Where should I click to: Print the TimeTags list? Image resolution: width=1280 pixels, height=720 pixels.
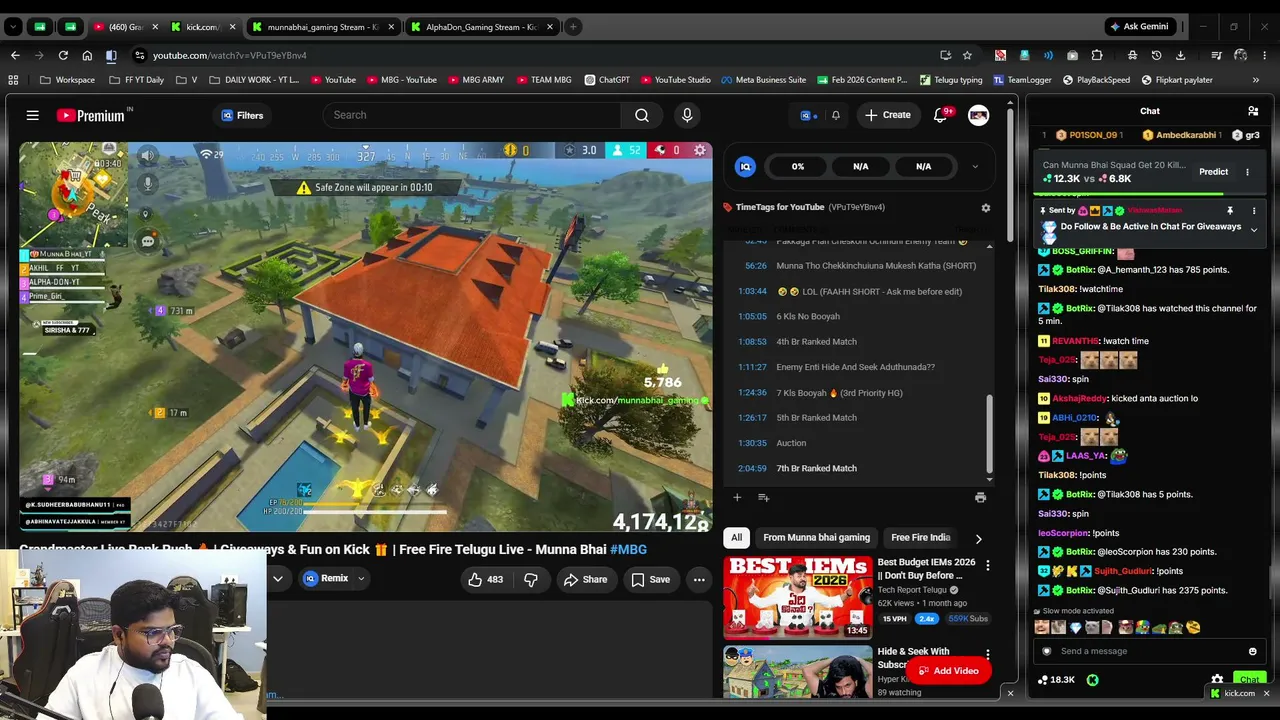tap(980, 497)
